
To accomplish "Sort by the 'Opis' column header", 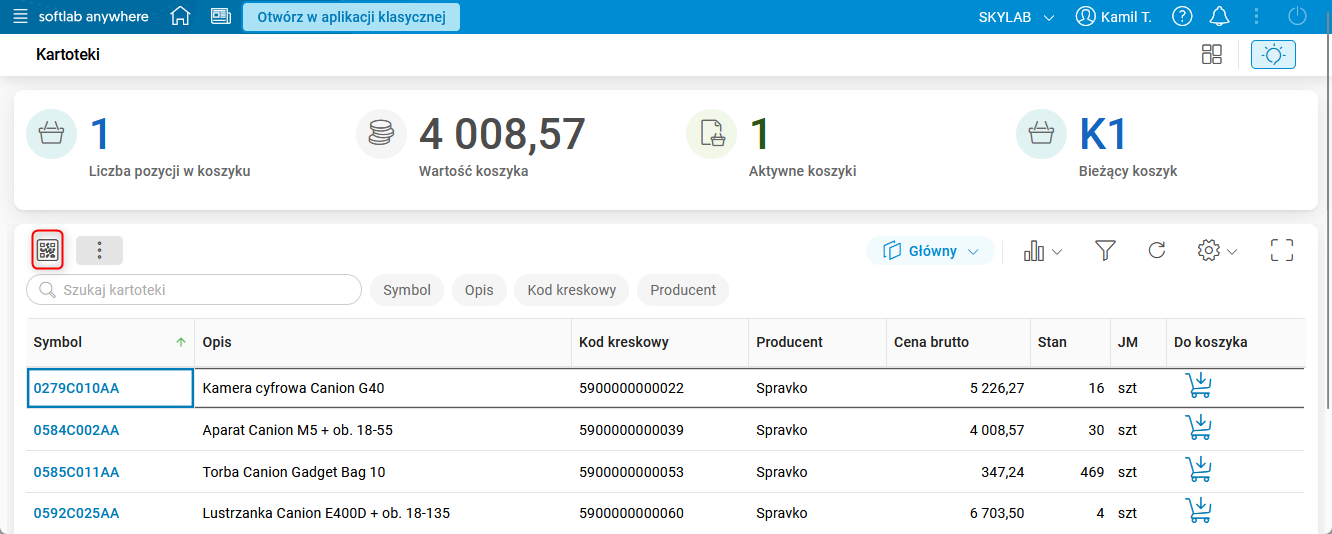I will tap(383, 342).
